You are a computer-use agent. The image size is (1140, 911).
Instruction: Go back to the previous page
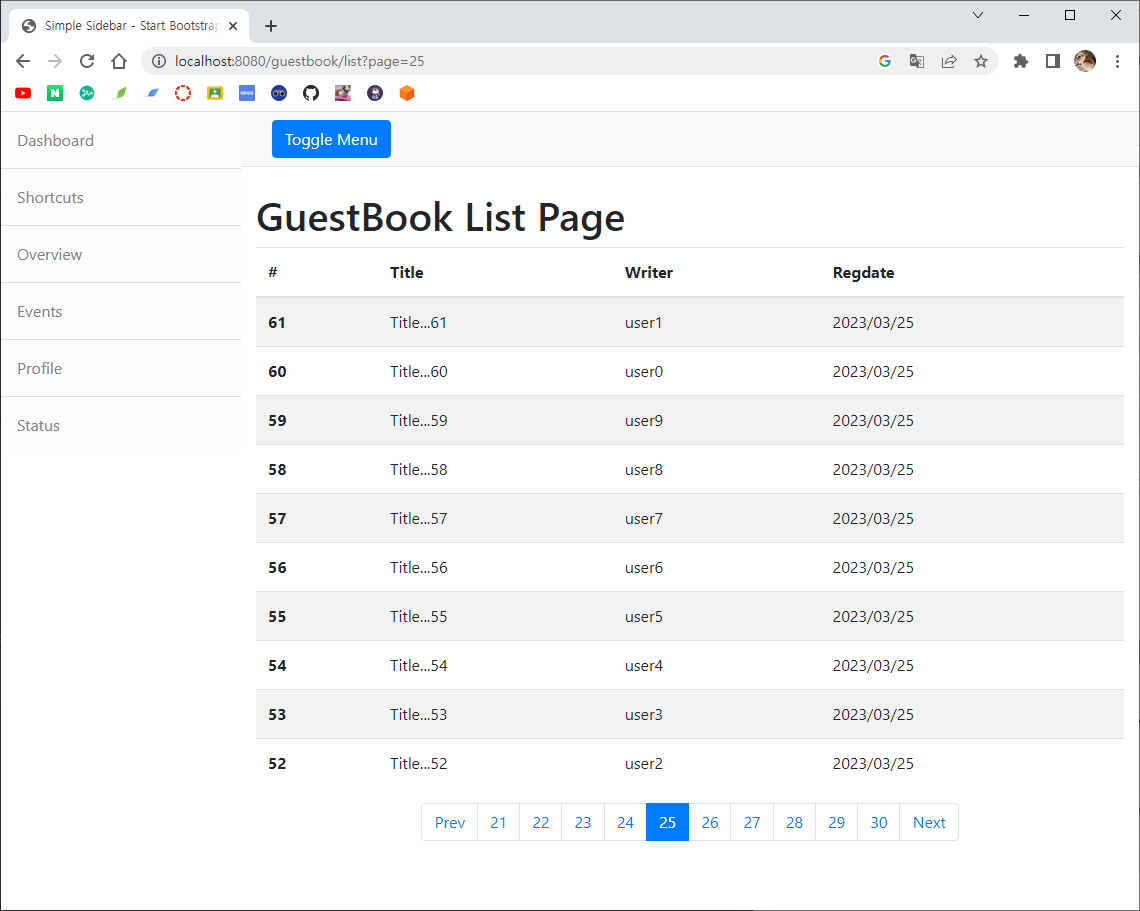(23, 61)
